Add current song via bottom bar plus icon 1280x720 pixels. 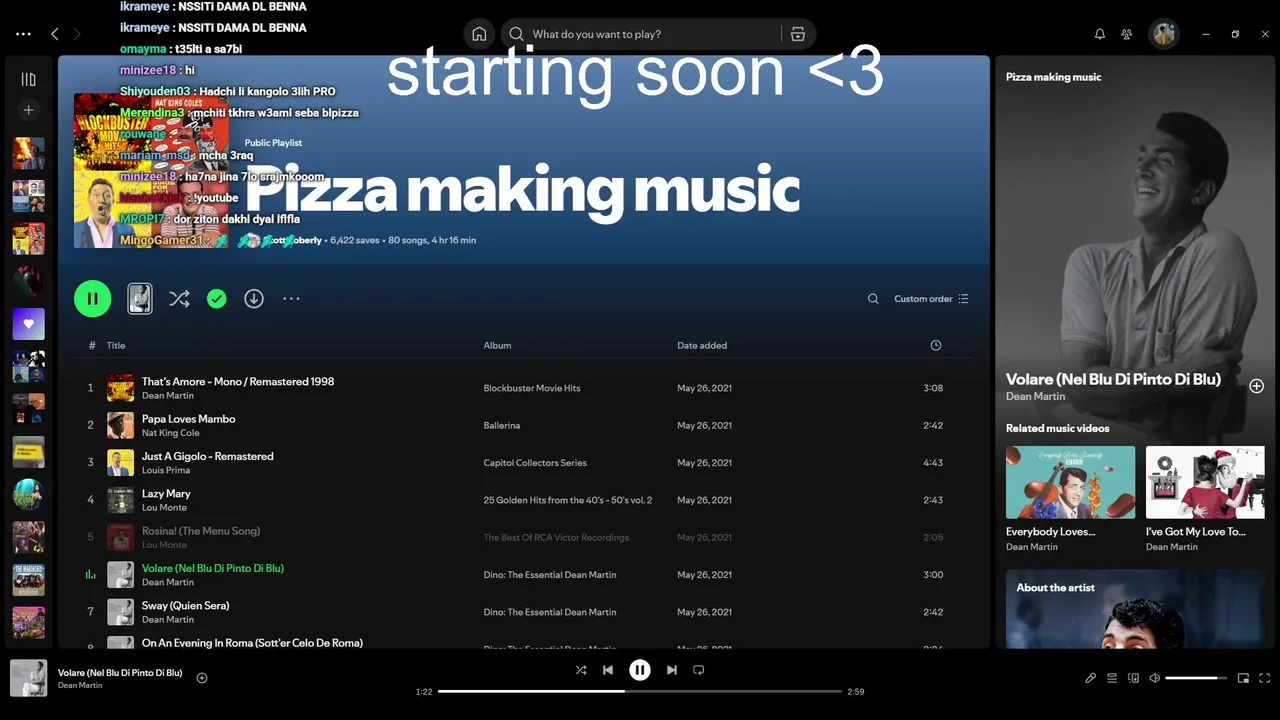201,678
